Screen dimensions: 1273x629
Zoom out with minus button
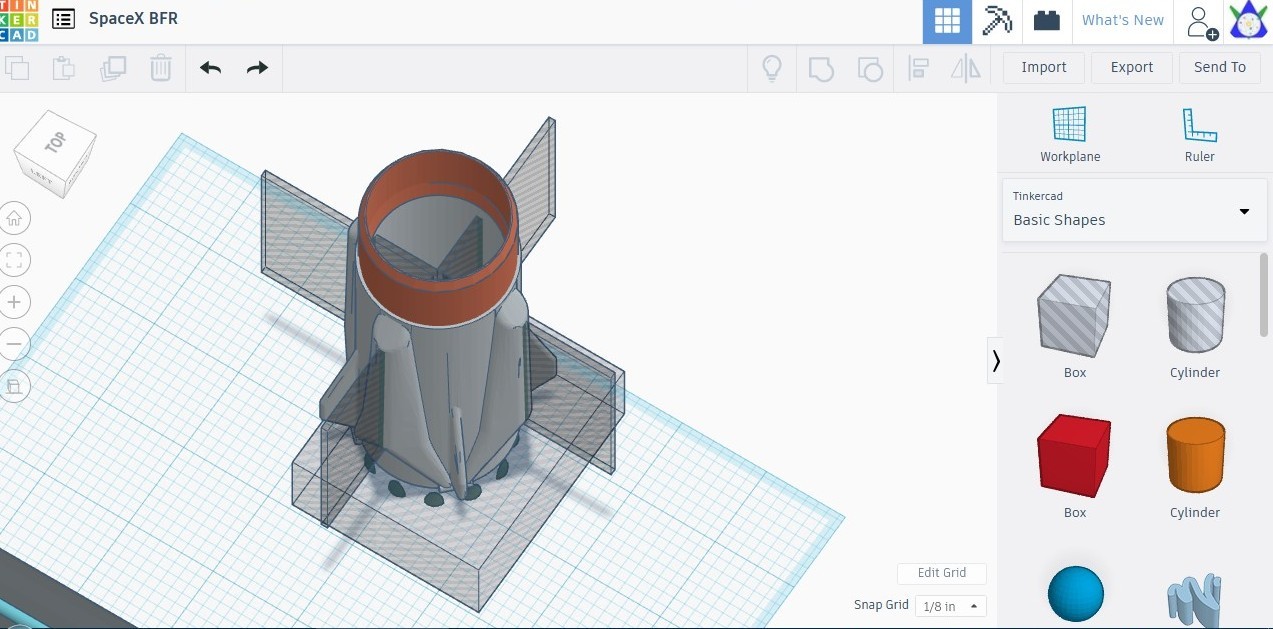[x=14, y=345]
